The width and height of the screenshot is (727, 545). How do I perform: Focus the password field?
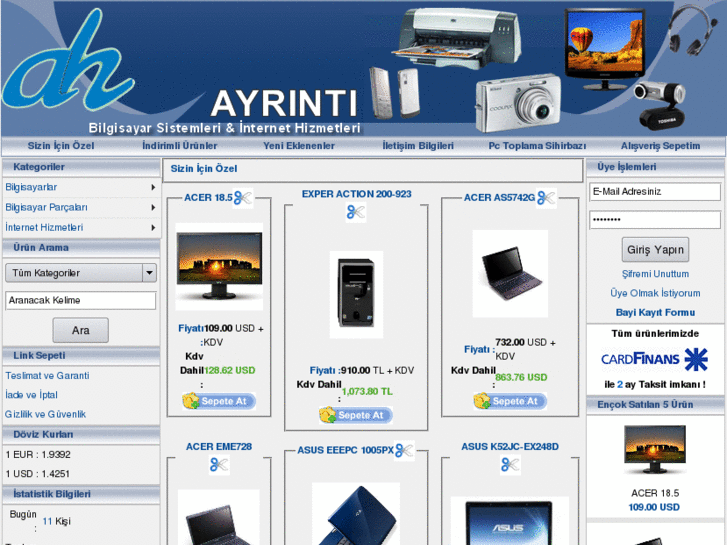(x=655, y=220)
